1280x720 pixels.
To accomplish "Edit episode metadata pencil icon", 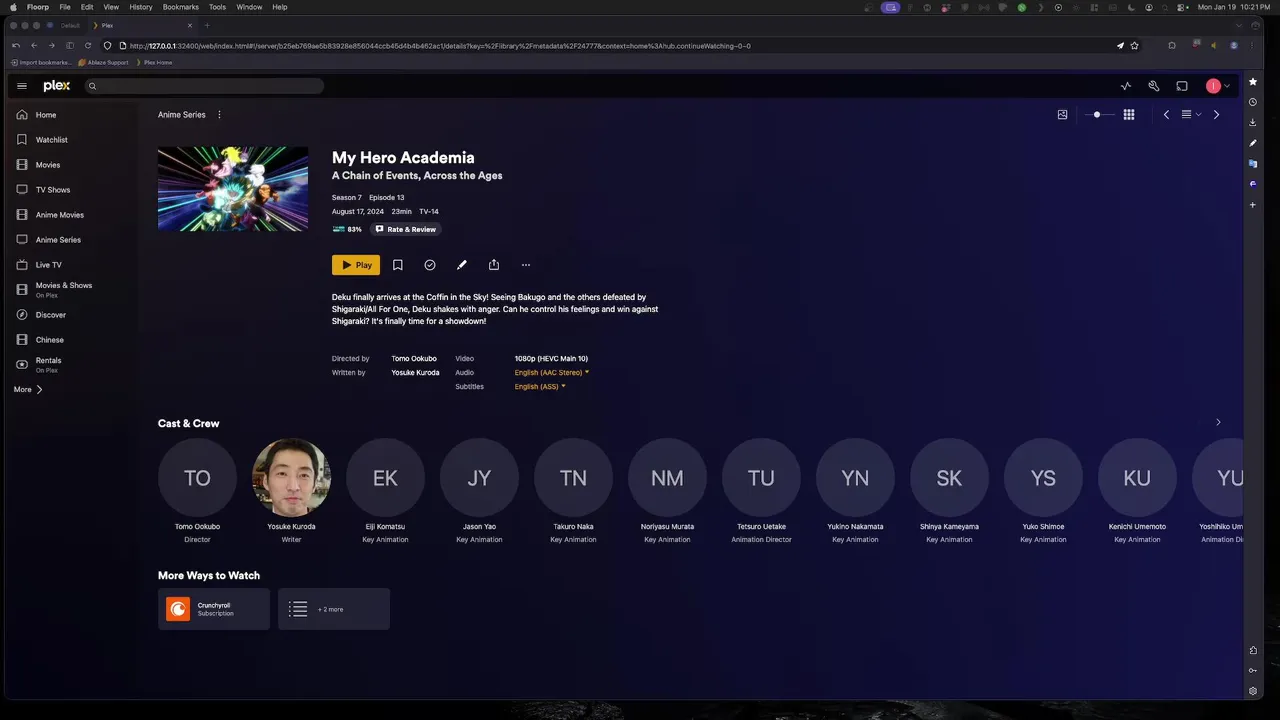I will coord(462,265).
